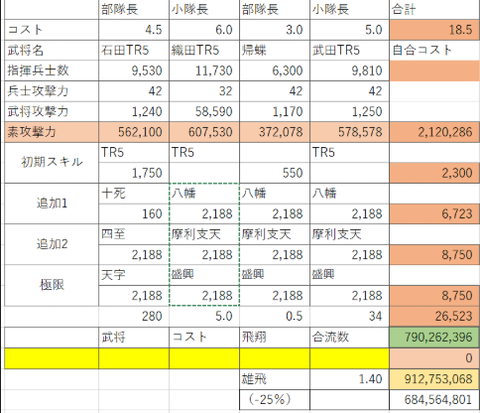Click the green 790,262,396 result cell
480x413 pixels.
pyautogui.click(x=435, y=337)
